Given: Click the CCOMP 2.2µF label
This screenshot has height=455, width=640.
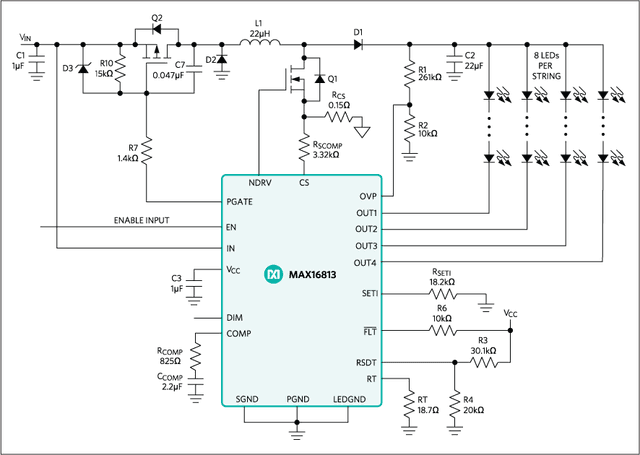Looking at the screenshot, I should 170,382.
